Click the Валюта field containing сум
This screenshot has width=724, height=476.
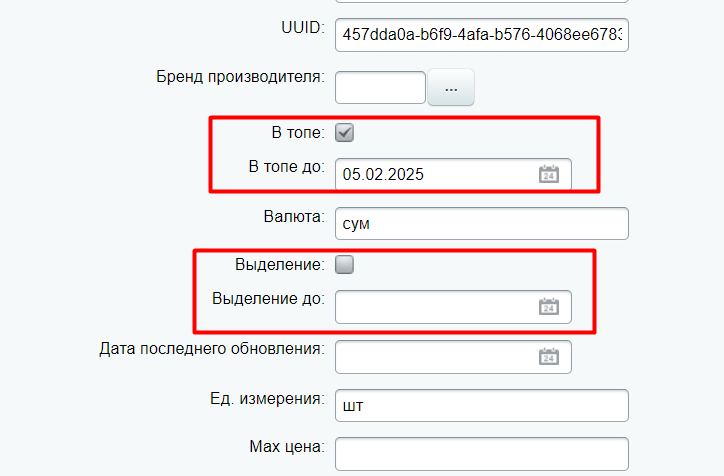tap(482, 223)
